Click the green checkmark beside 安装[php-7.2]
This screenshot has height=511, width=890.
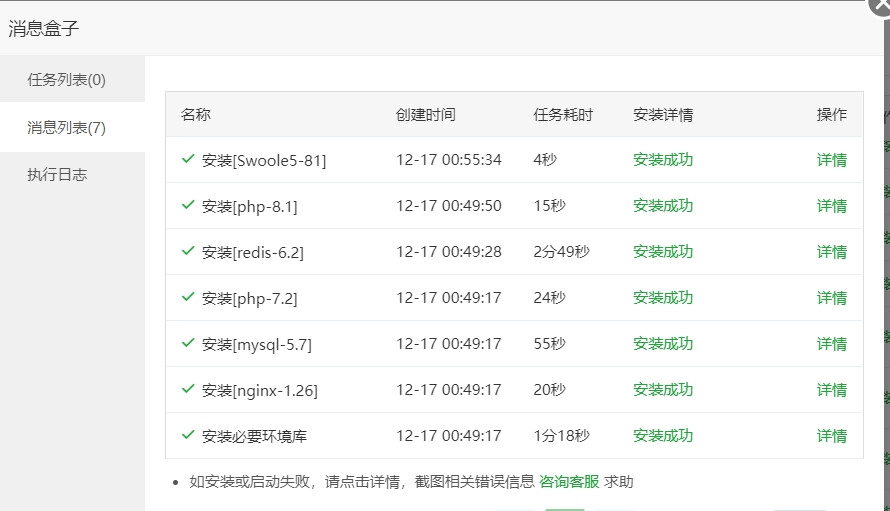click(188, 297)
